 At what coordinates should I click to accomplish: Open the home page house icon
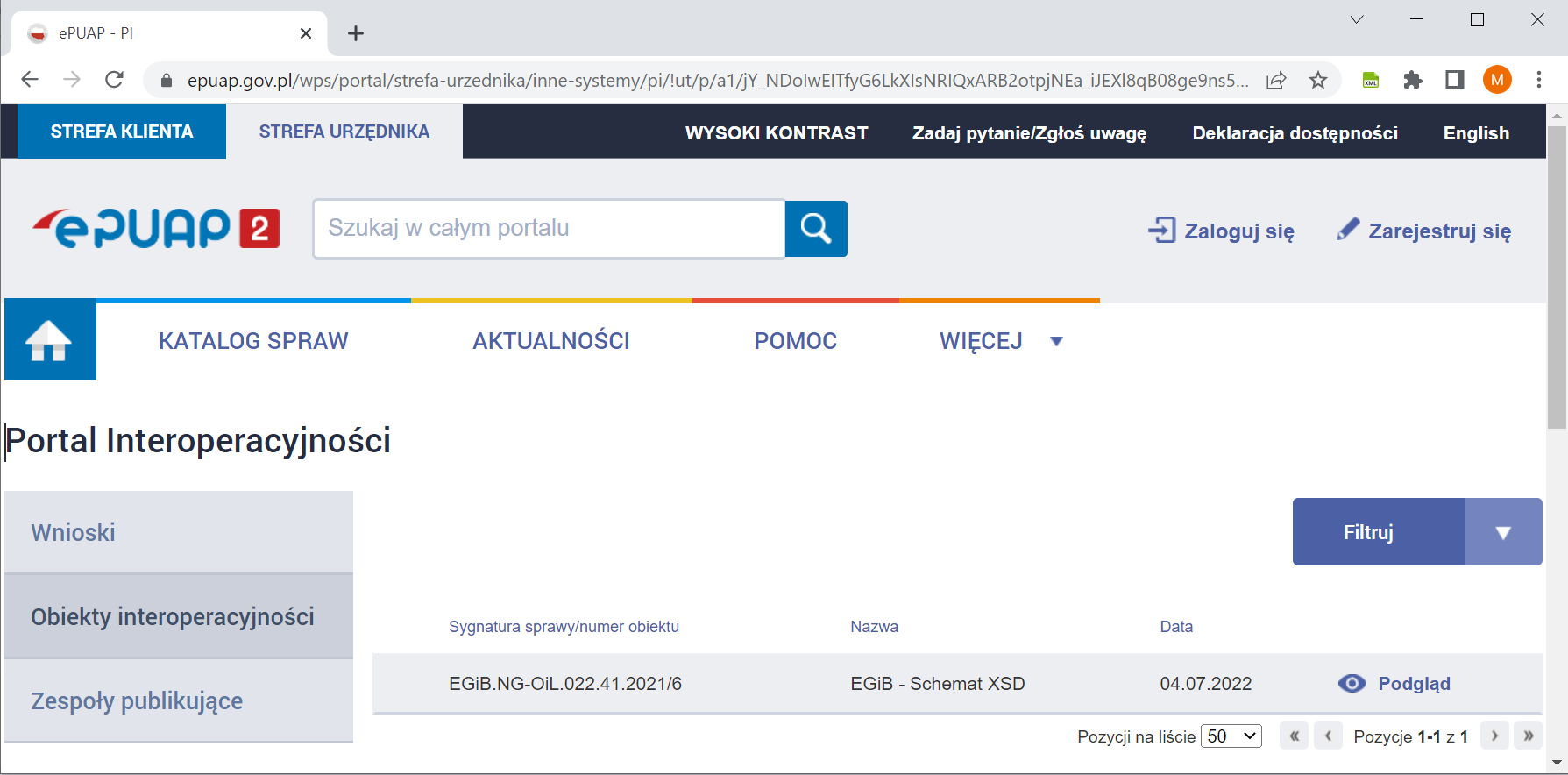pyautogui.click(x=50, y=340)
